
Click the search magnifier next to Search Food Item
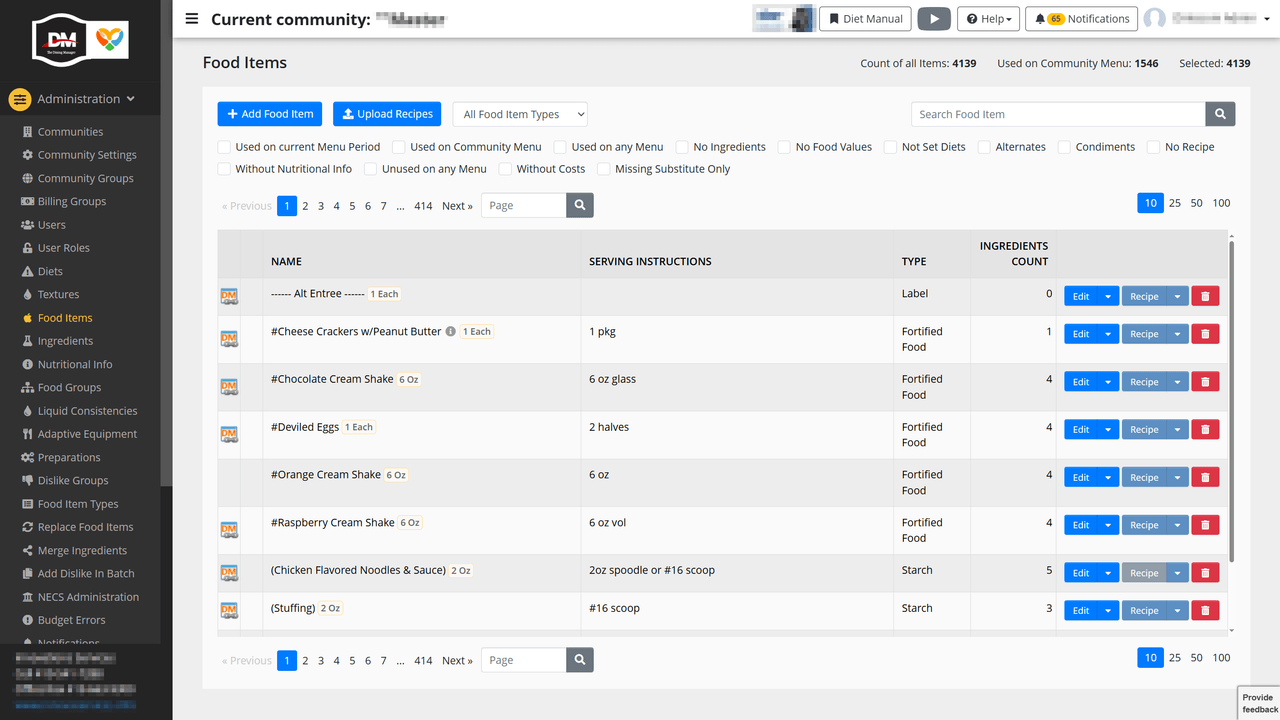point(1220,114)
